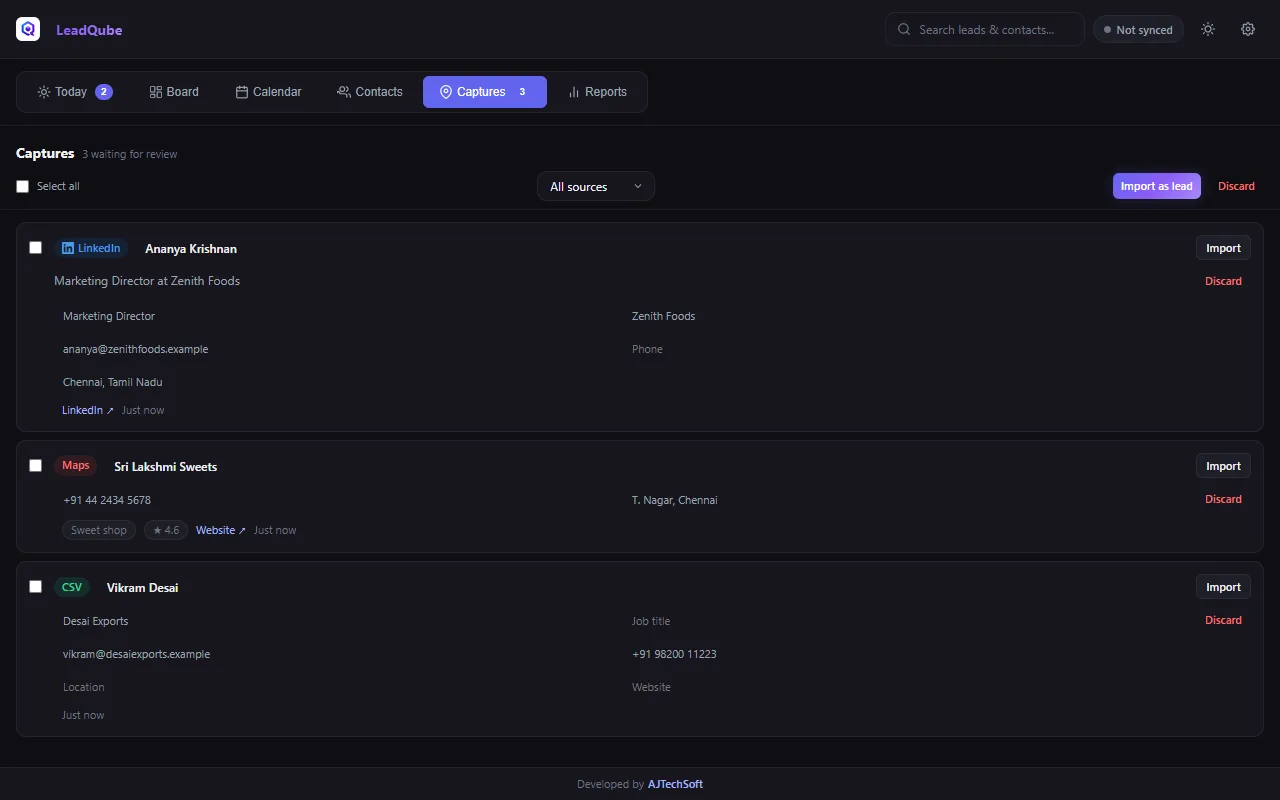Click the top bulk Discard button
The width and height of the screenshot is (1280, 800).
click(1236, 186)
